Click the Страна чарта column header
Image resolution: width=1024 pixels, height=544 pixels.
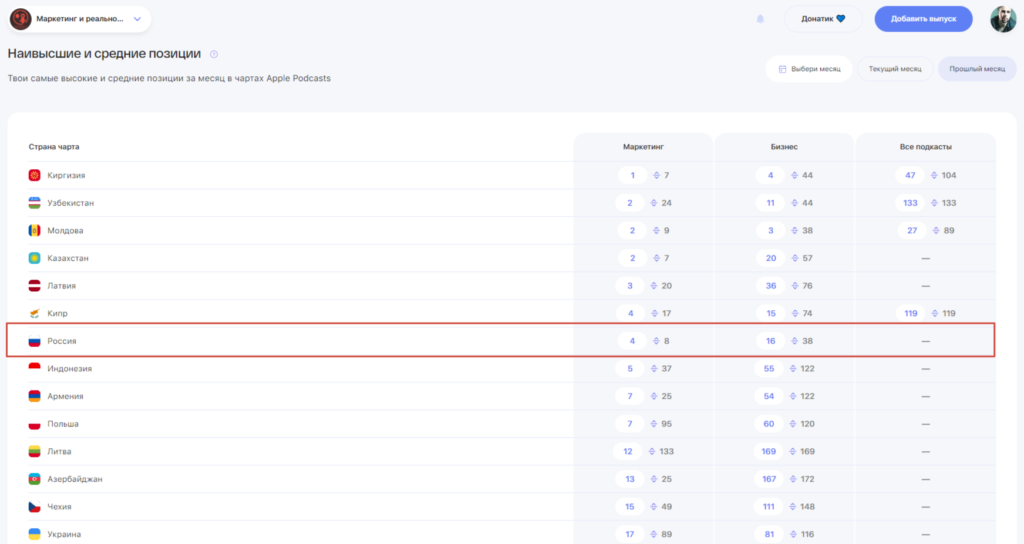(x=54, y=147)
